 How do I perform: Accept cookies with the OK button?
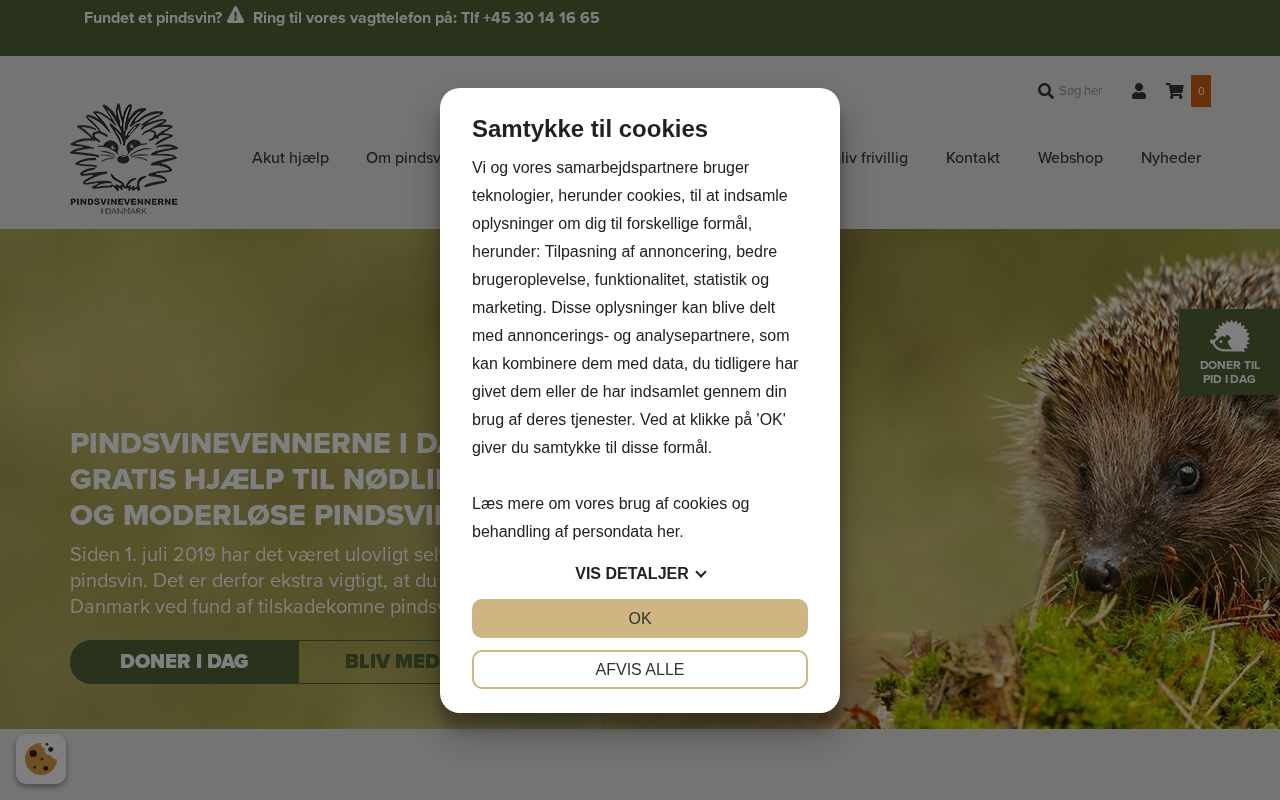point(640,618)
